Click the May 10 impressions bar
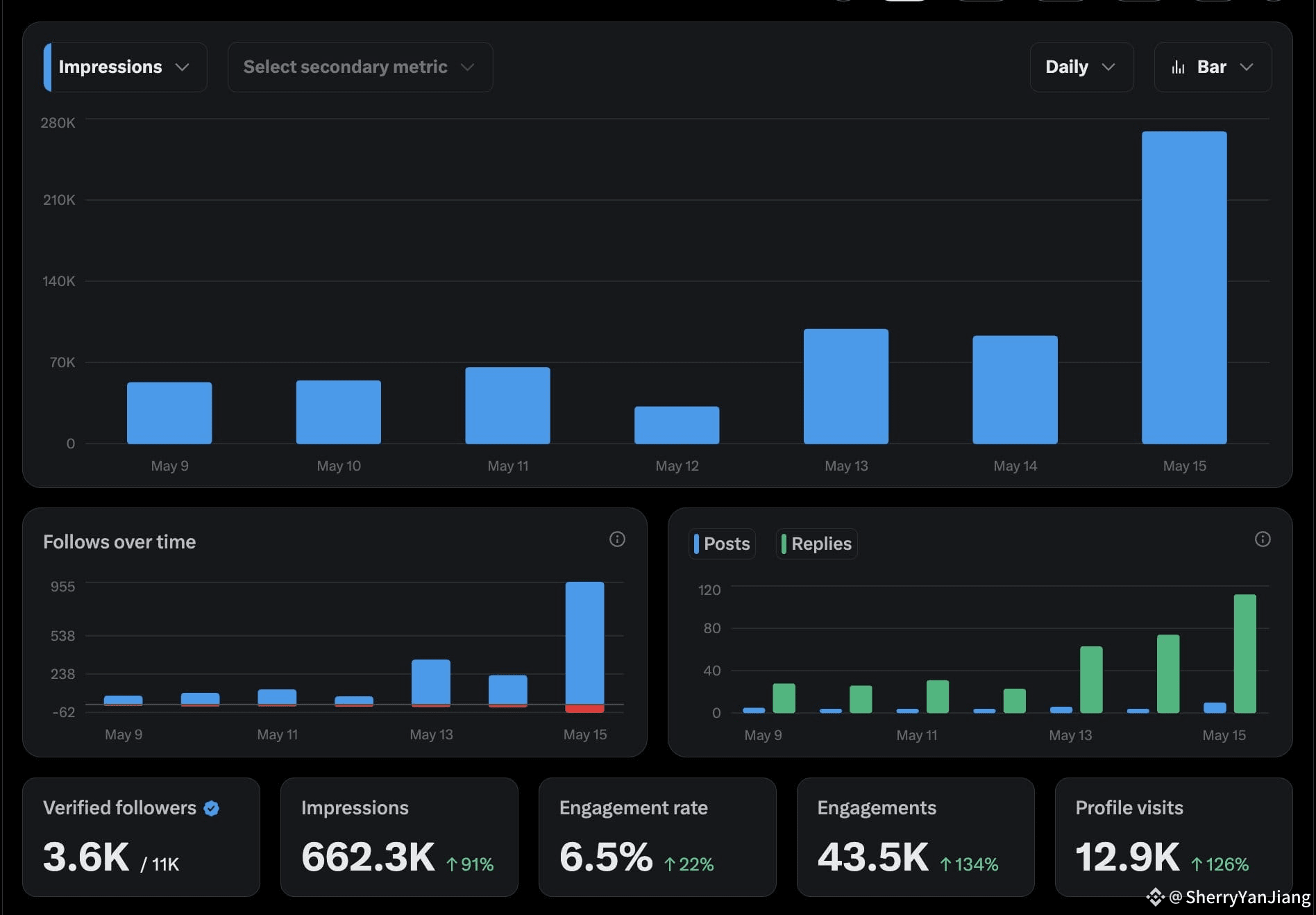Screen dimensions: 1316x915 coord(339,412)
